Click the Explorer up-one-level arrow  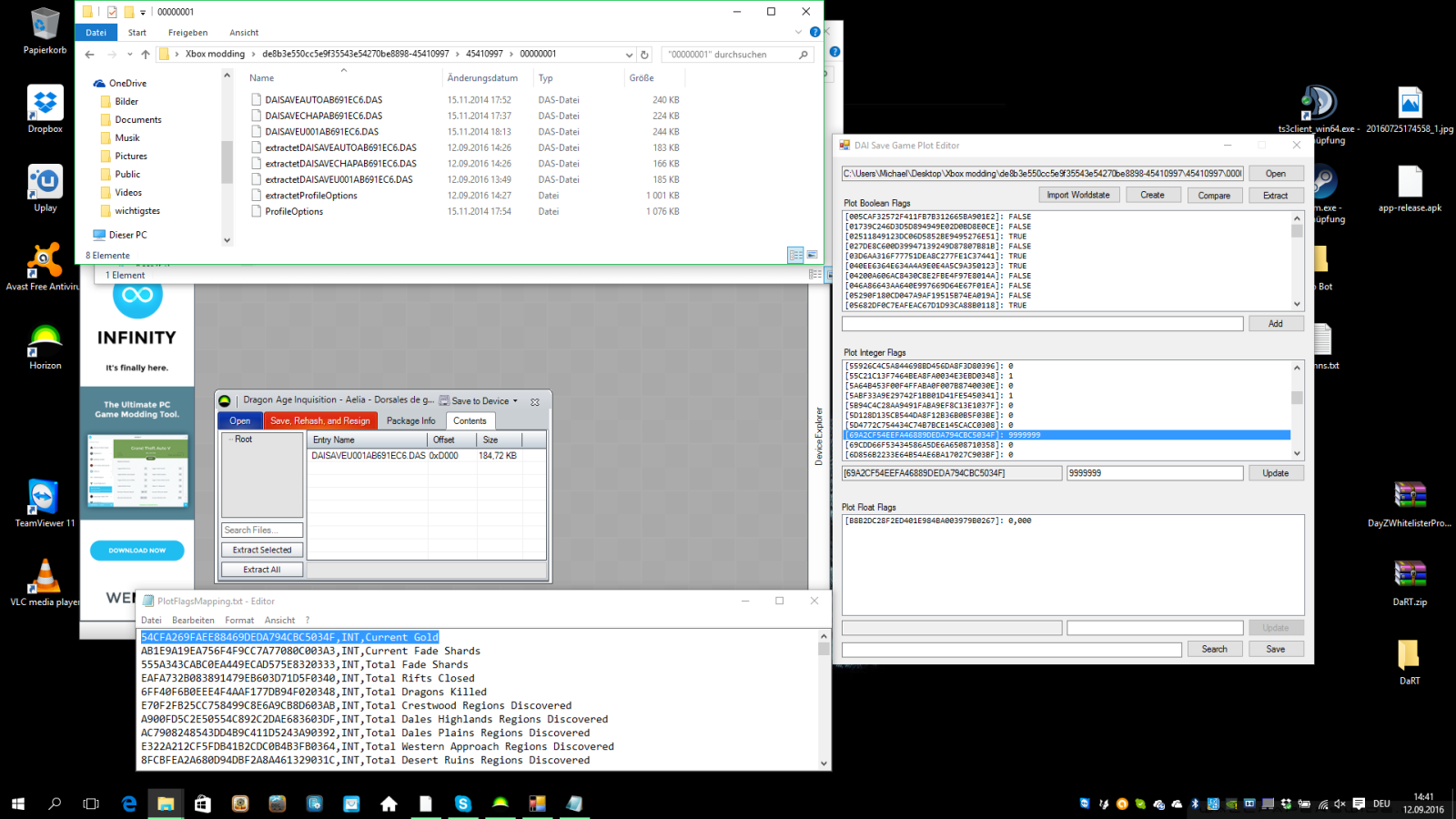point(146,55)
